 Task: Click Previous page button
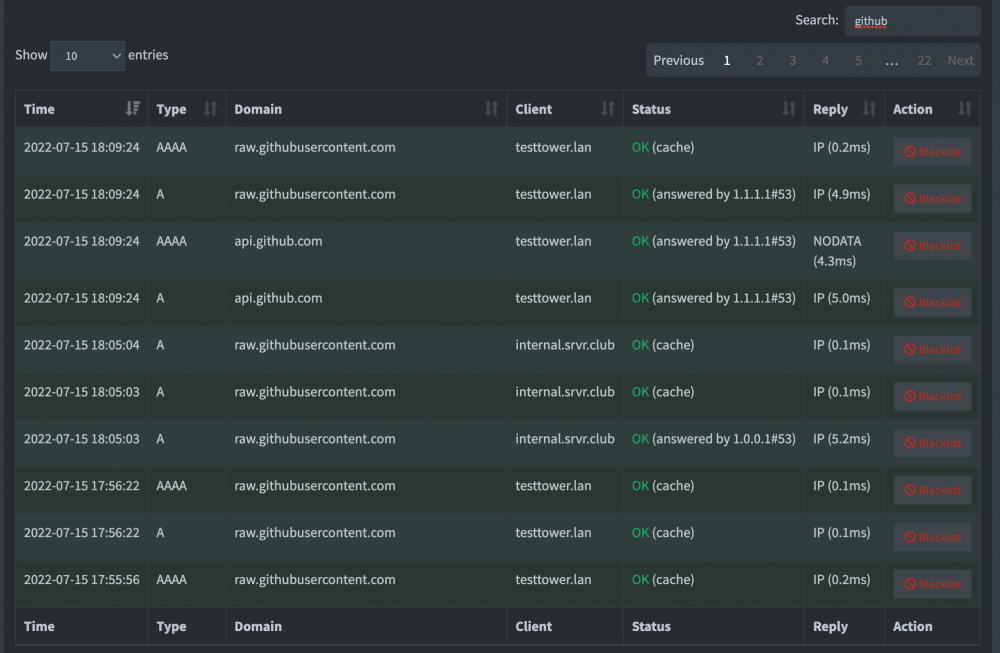(679, 60)
